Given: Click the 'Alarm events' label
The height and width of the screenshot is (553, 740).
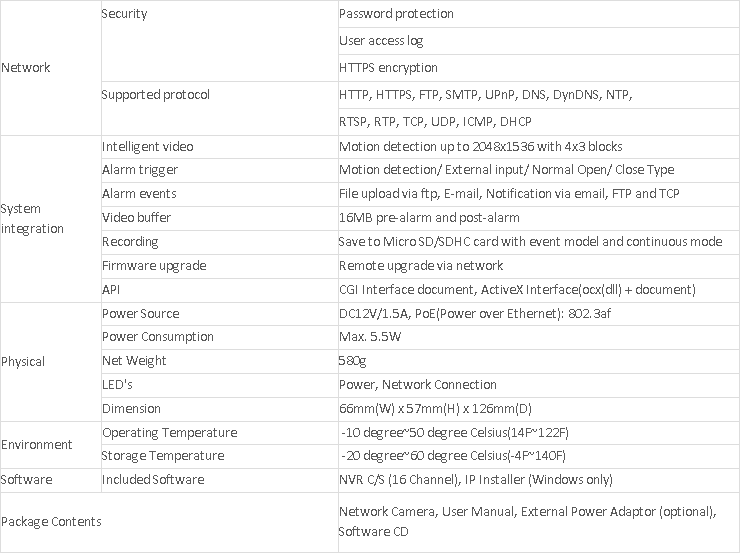Looking at the screenshot, I should tap(139, 194).
